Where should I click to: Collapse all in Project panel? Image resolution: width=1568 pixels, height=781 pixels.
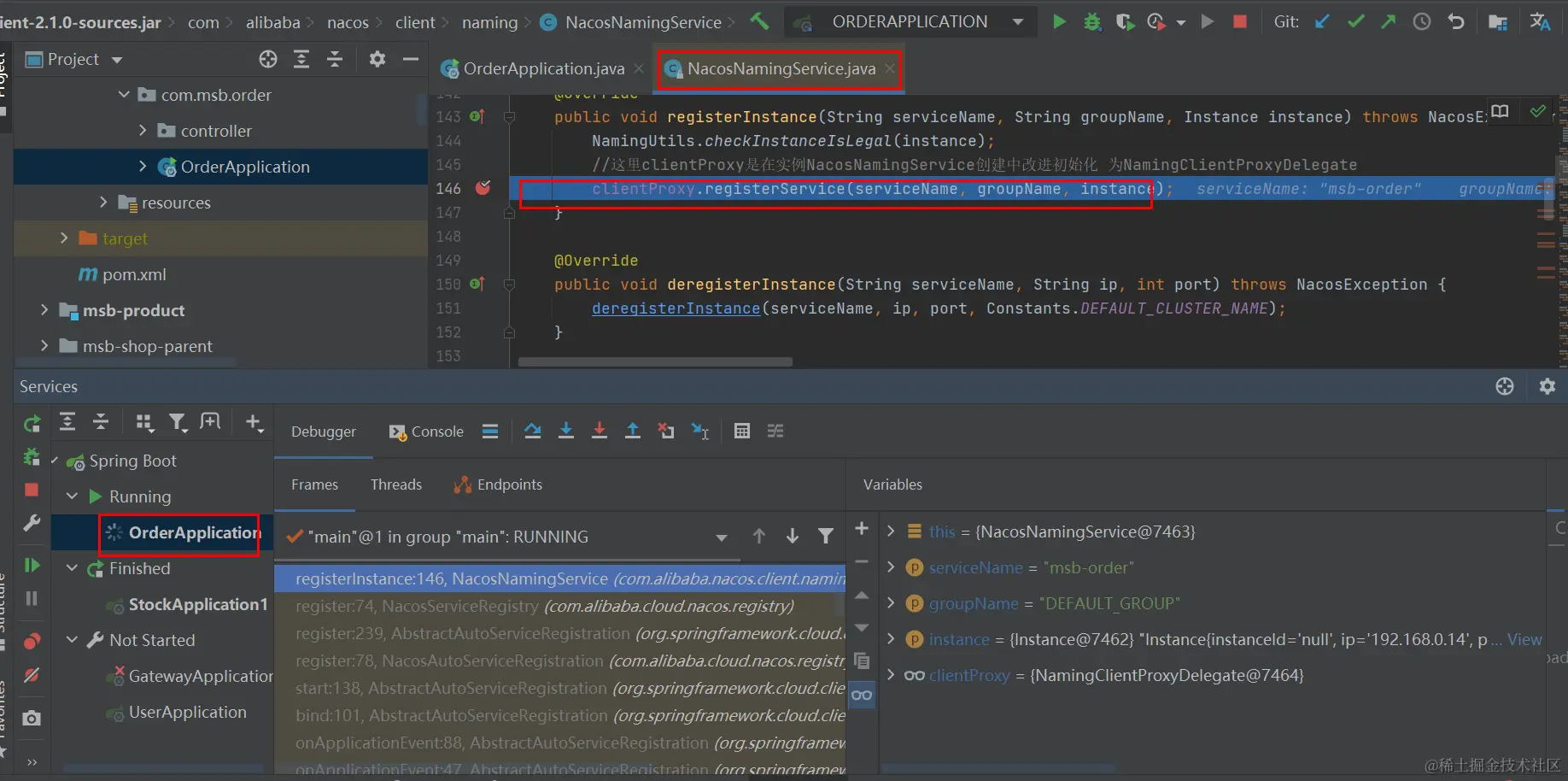pyautogui.click(x=335, y=59)
